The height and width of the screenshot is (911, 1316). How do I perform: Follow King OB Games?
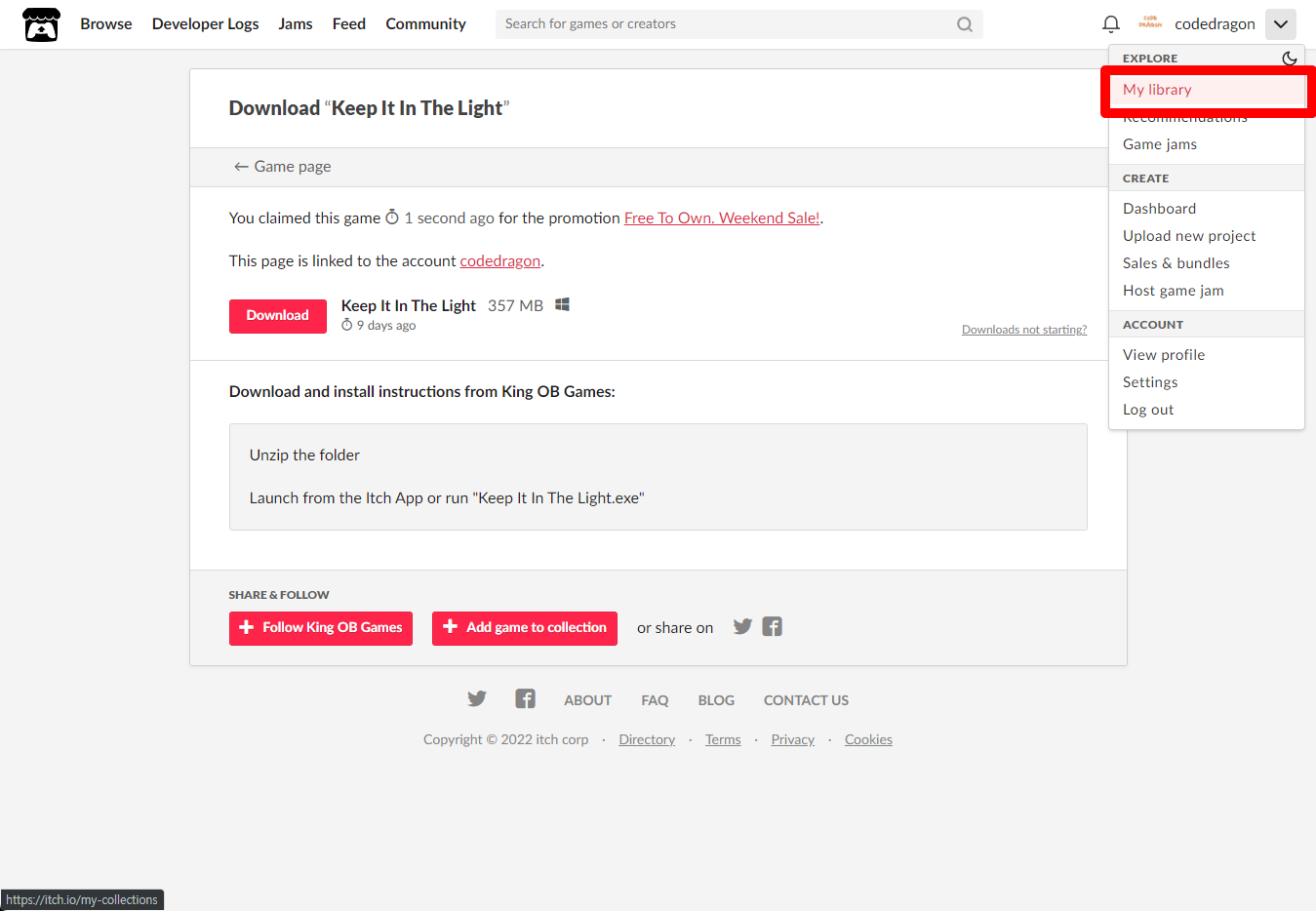point(321,628)
